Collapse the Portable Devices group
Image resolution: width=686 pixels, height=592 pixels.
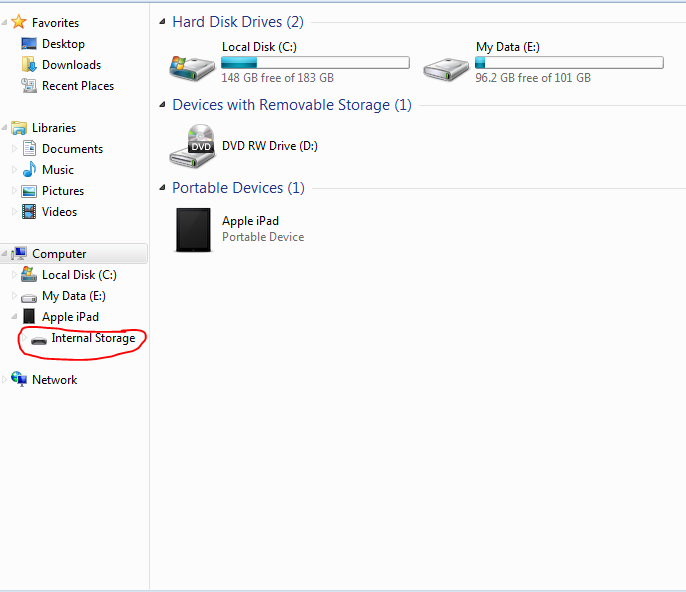[162, 188]
